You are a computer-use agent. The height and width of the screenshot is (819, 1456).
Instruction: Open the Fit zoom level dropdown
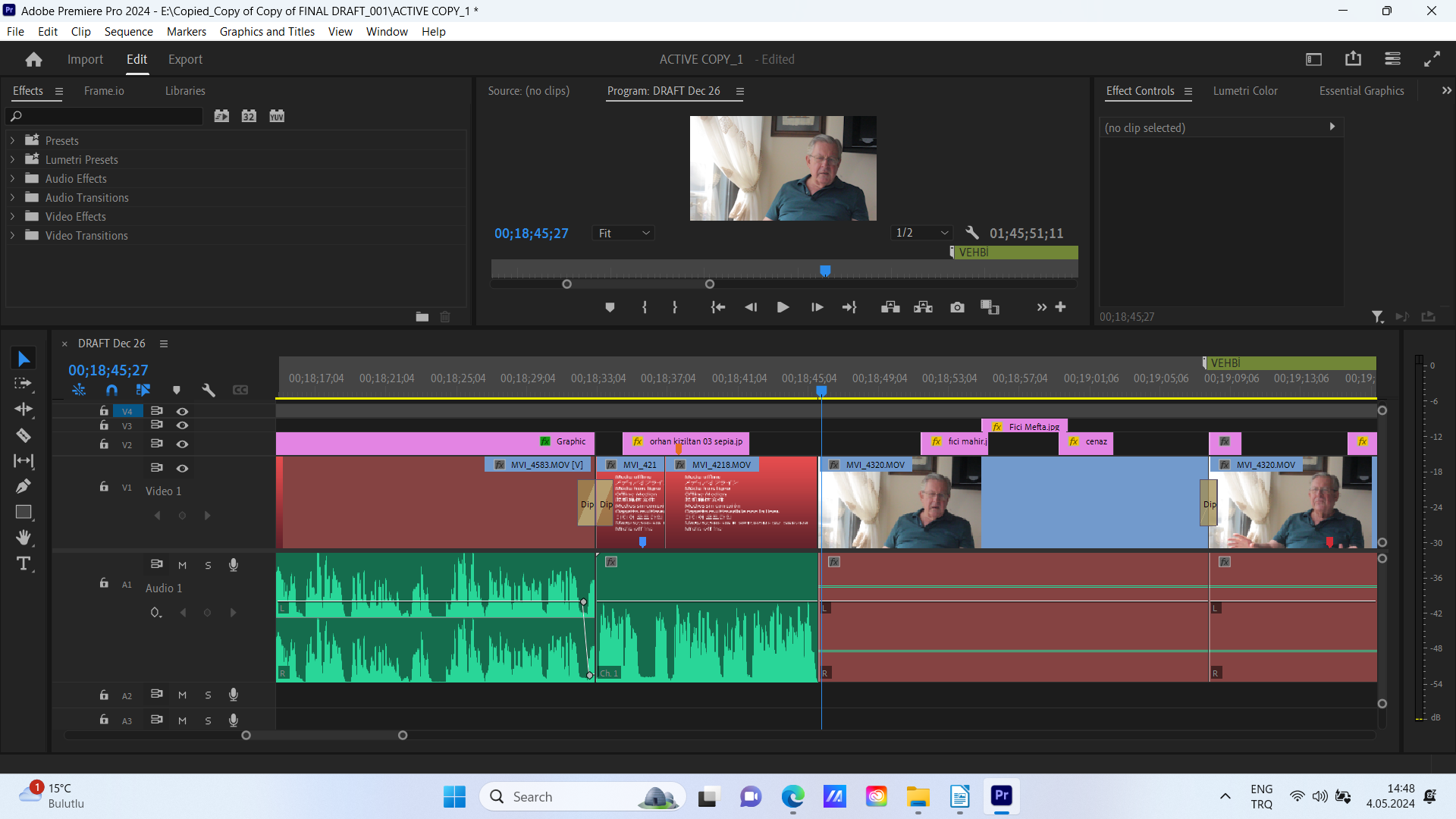623,233
